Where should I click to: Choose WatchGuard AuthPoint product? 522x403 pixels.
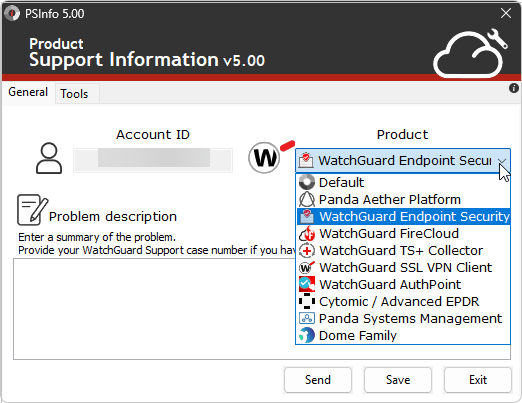pyautogui.click(x=403, y=284)
